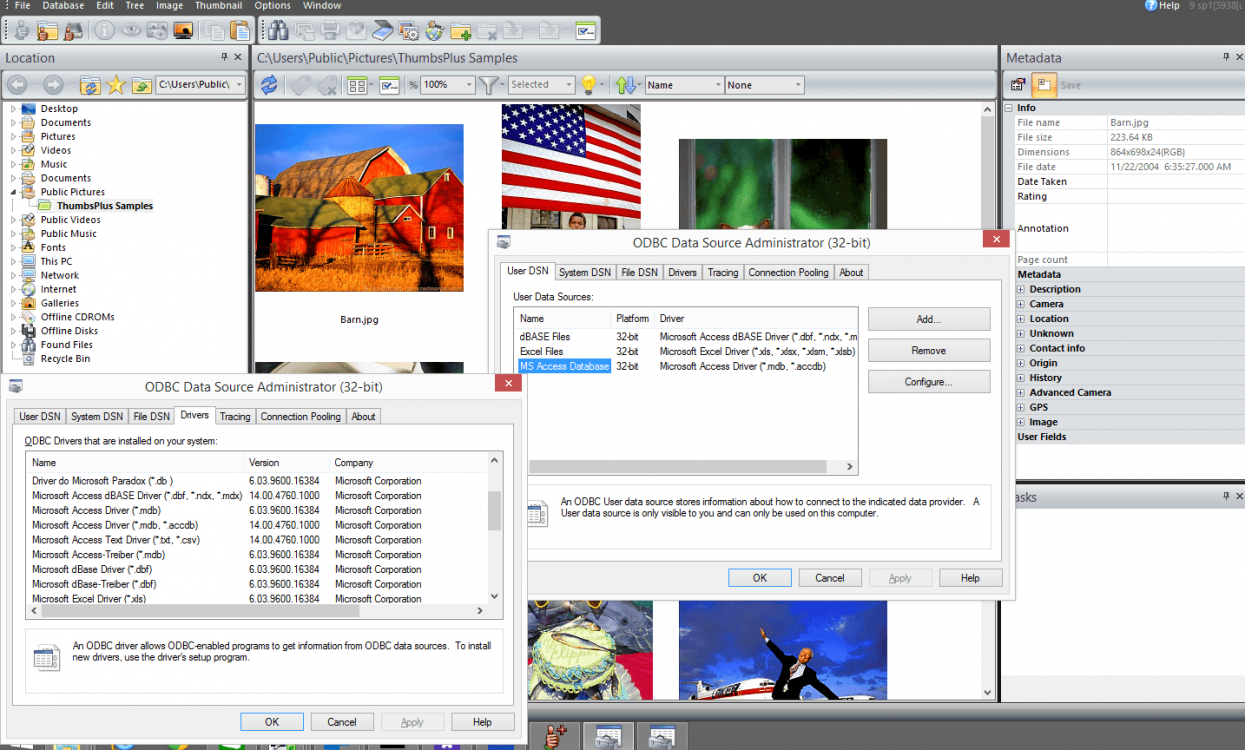Select the ThumbsPlus Samples folder in tree

[104, 206]
